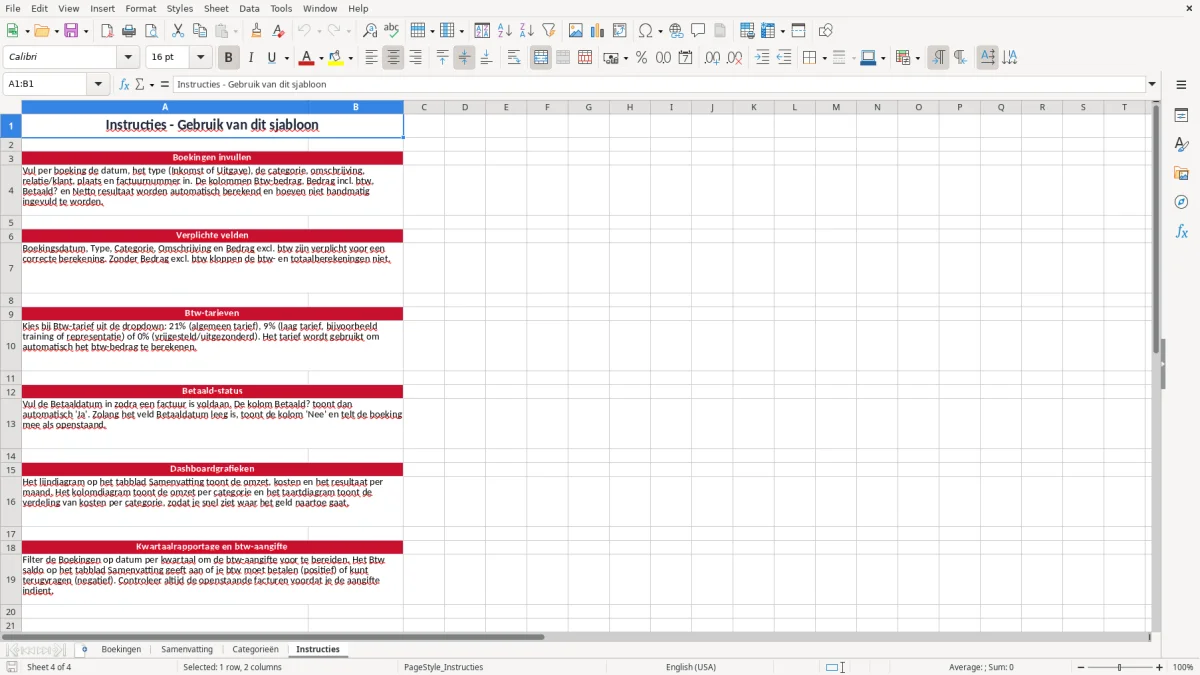Switch to the Boekingen sheet tab
This screenshot has height=675, width=1200.
[121, 649]
